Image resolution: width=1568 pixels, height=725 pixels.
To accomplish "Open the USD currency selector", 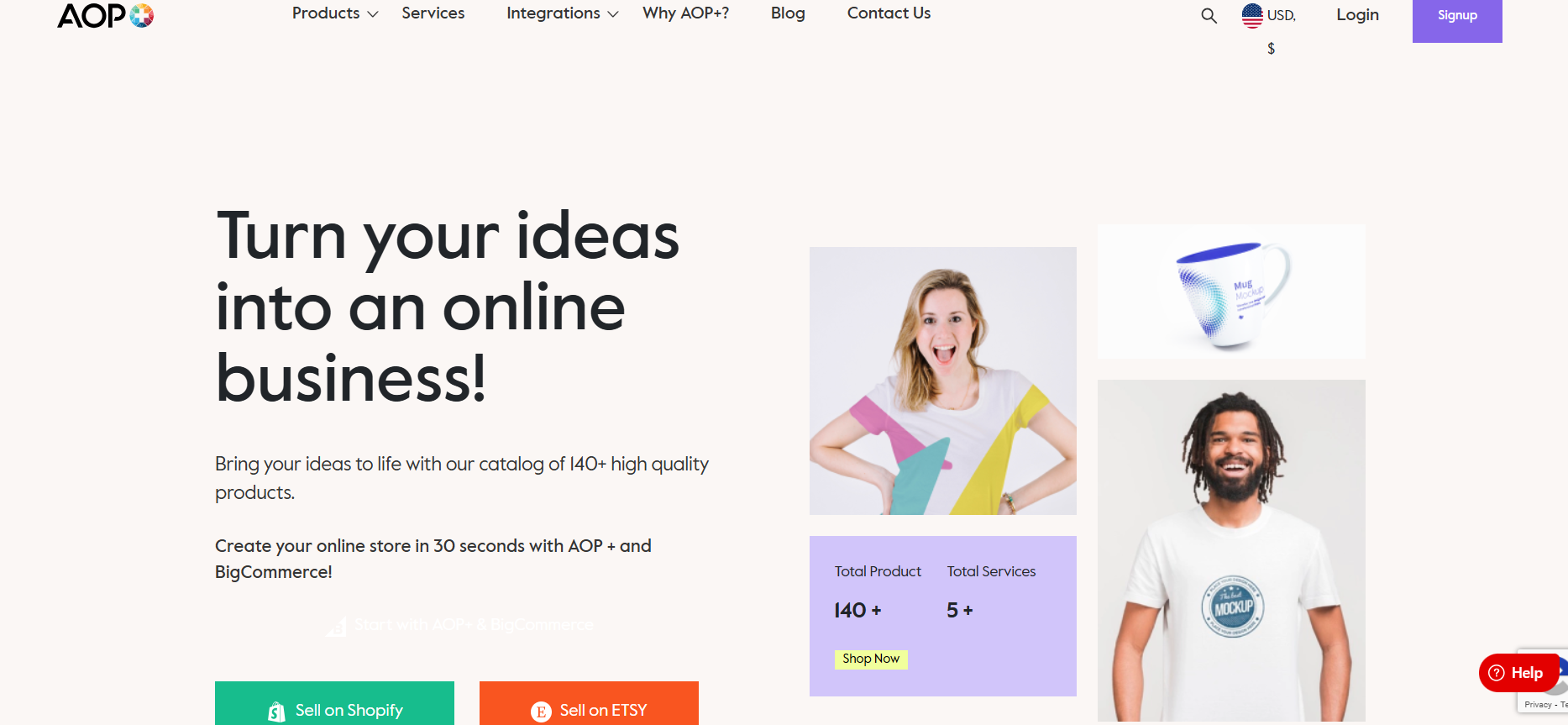I will tap(1270, 28).
